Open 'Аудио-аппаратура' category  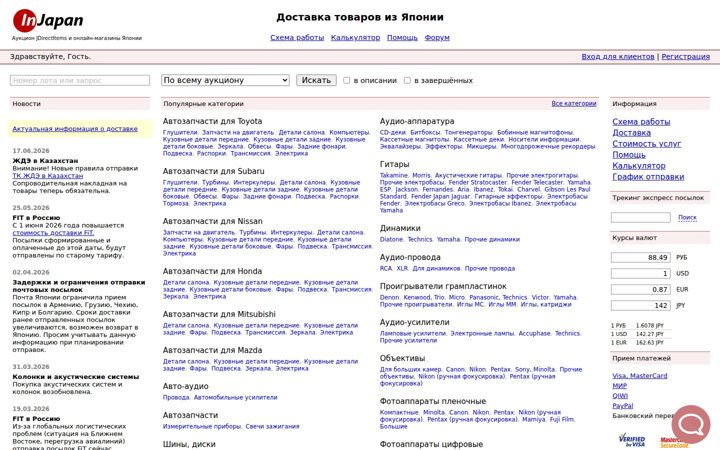(417, 121)
